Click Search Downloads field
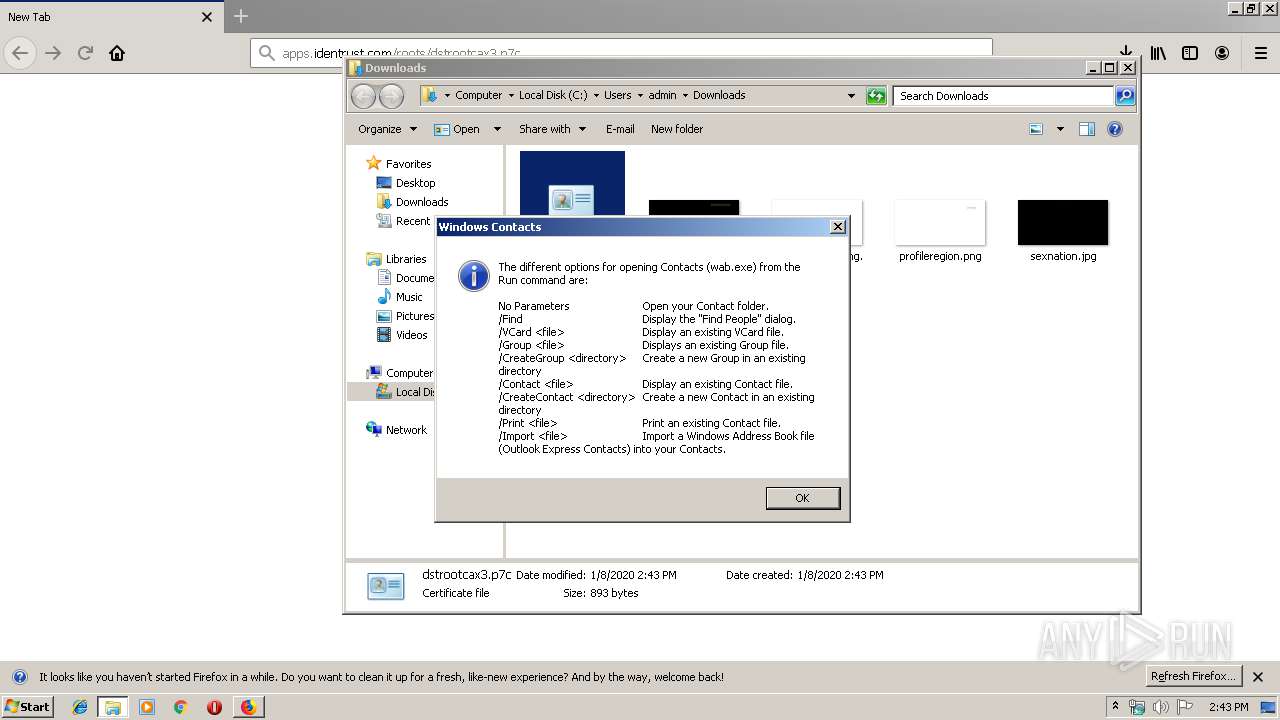Viewport: 1280px width, 720px height. 1003,96
